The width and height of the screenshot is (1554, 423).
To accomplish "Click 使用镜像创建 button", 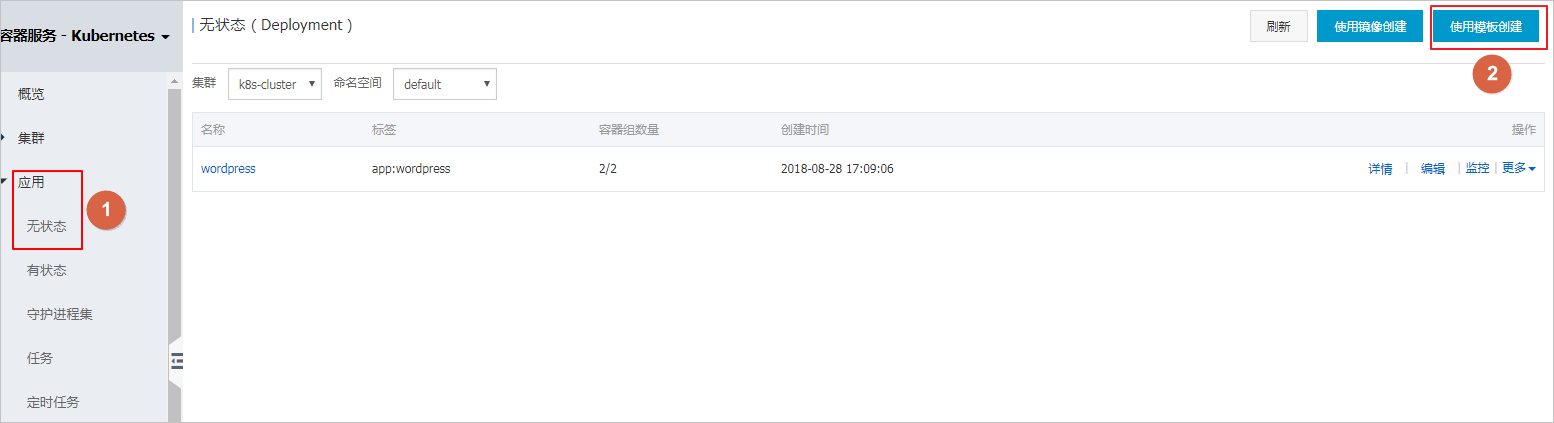I will coord(1370,26).
